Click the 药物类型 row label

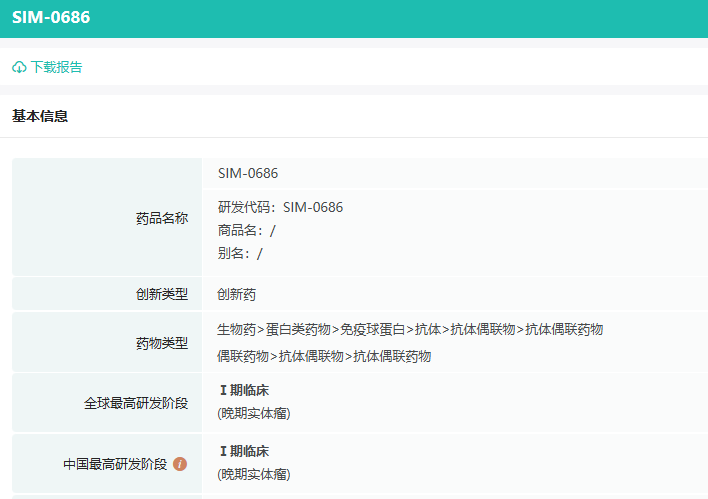pos(161,343)
